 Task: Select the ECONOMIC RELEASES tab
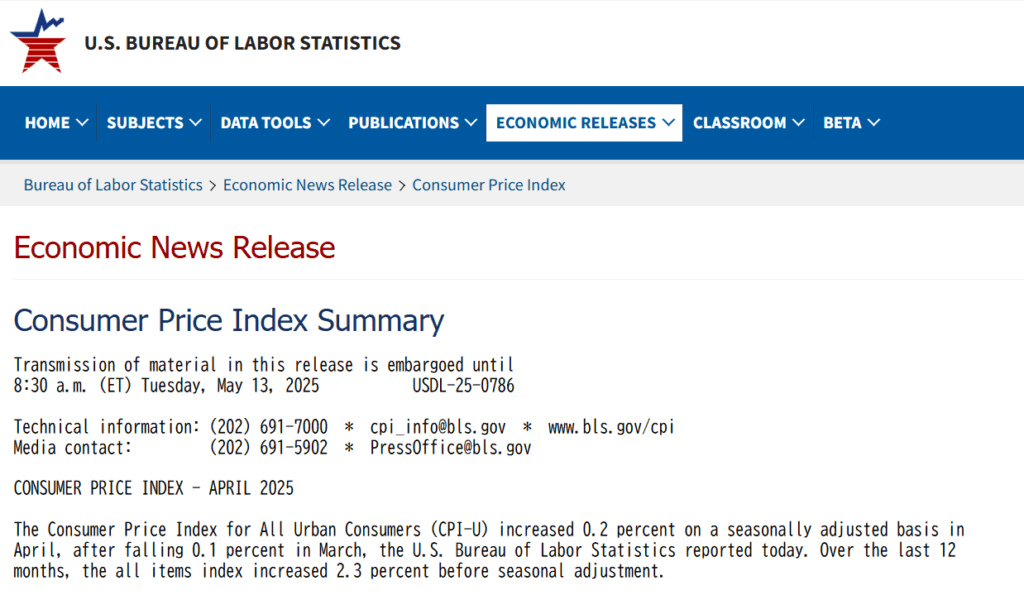point(584,123)
